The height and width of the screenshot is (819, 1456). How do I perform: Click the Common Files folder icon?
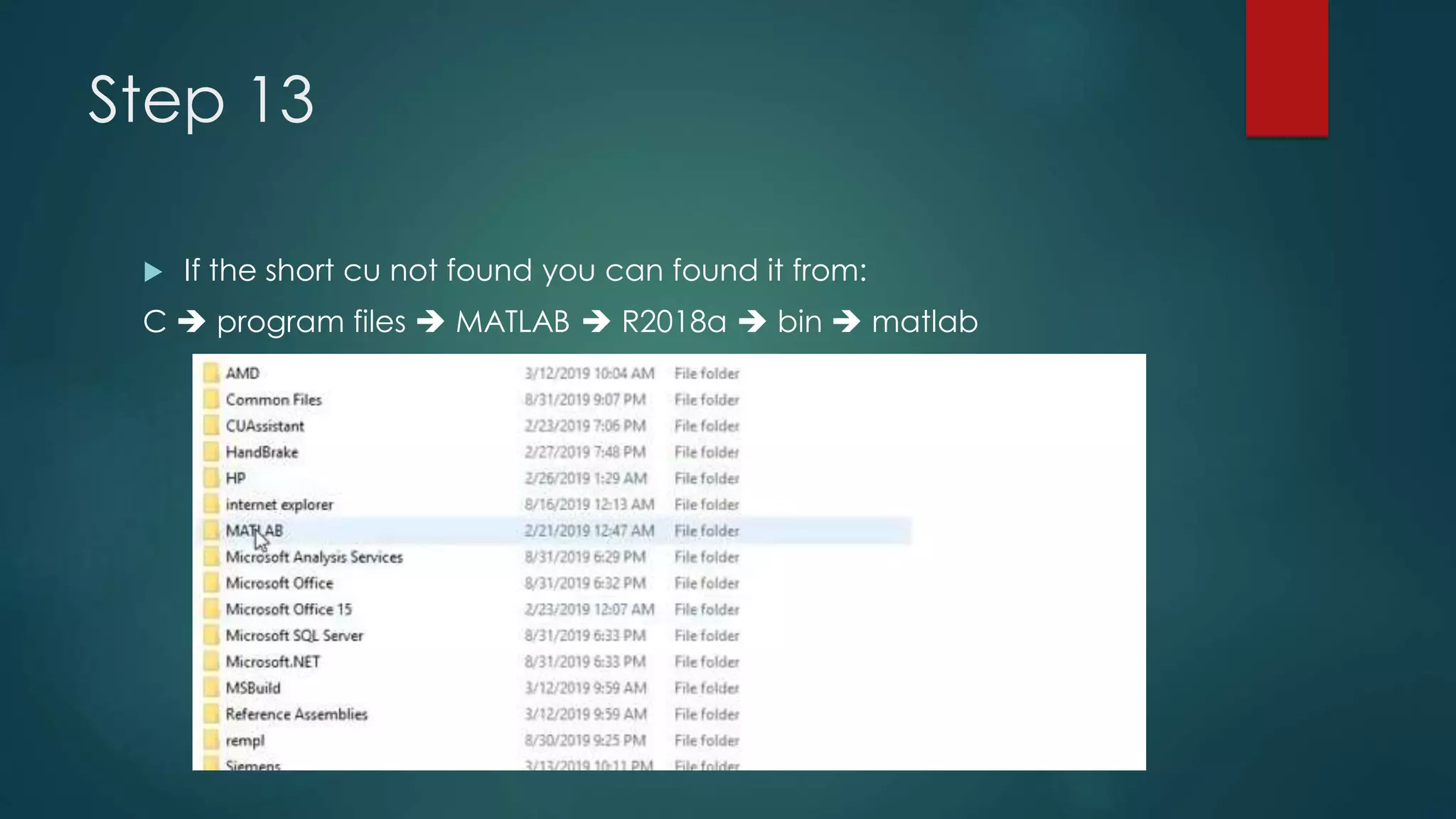[x=211, y=400]
